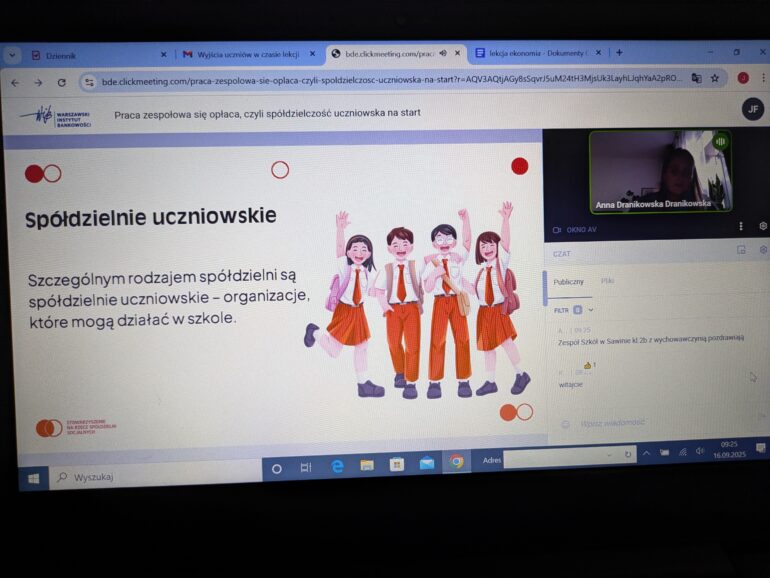This screenshot has width=770, height=578.
Task: Open AV window settings gear
Action: pos(763,226)
